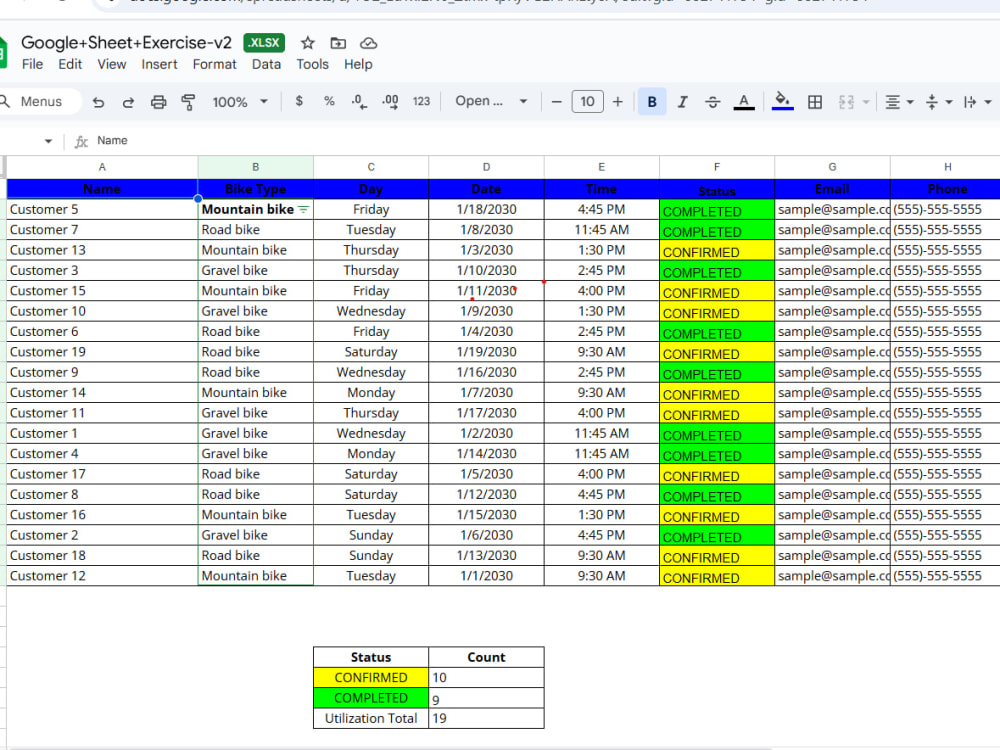Open more number formats 123
The image size is (1000, 750).
[421, 101]
